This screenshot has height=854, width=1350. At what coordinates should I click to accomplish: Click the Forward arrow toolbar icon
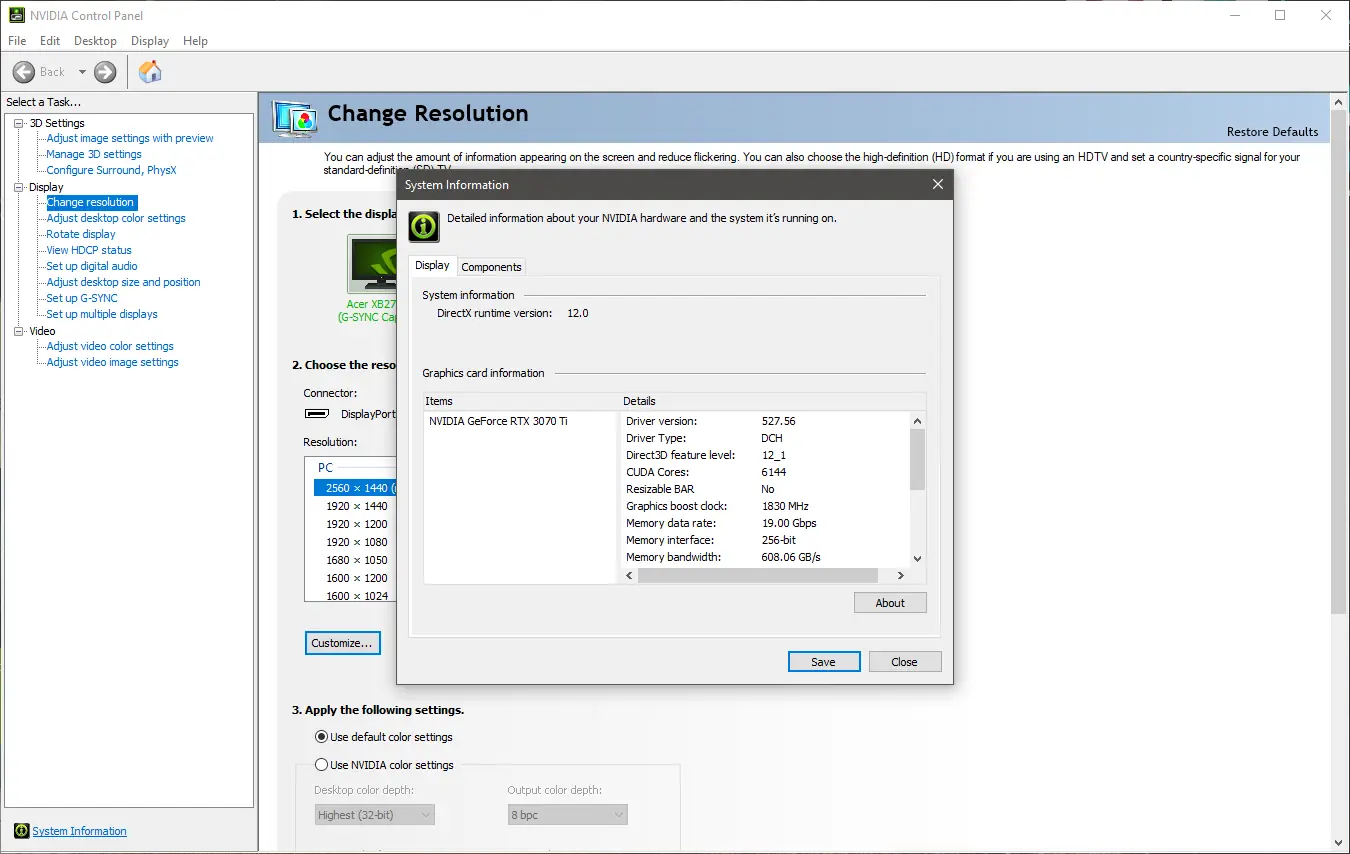click(105, 72)
